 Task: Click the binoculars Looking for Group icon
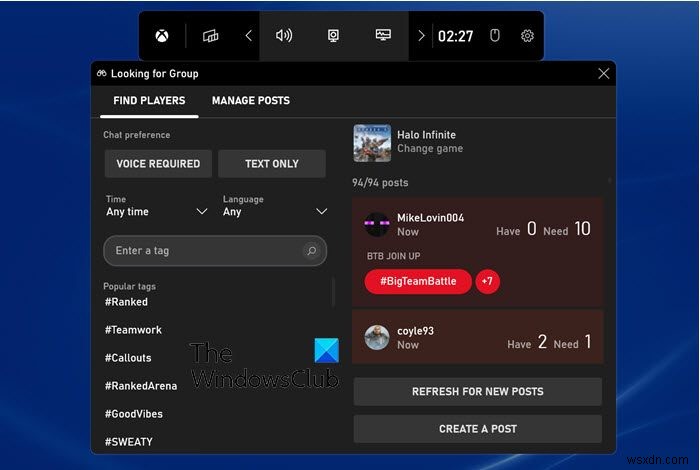point(102,73)
